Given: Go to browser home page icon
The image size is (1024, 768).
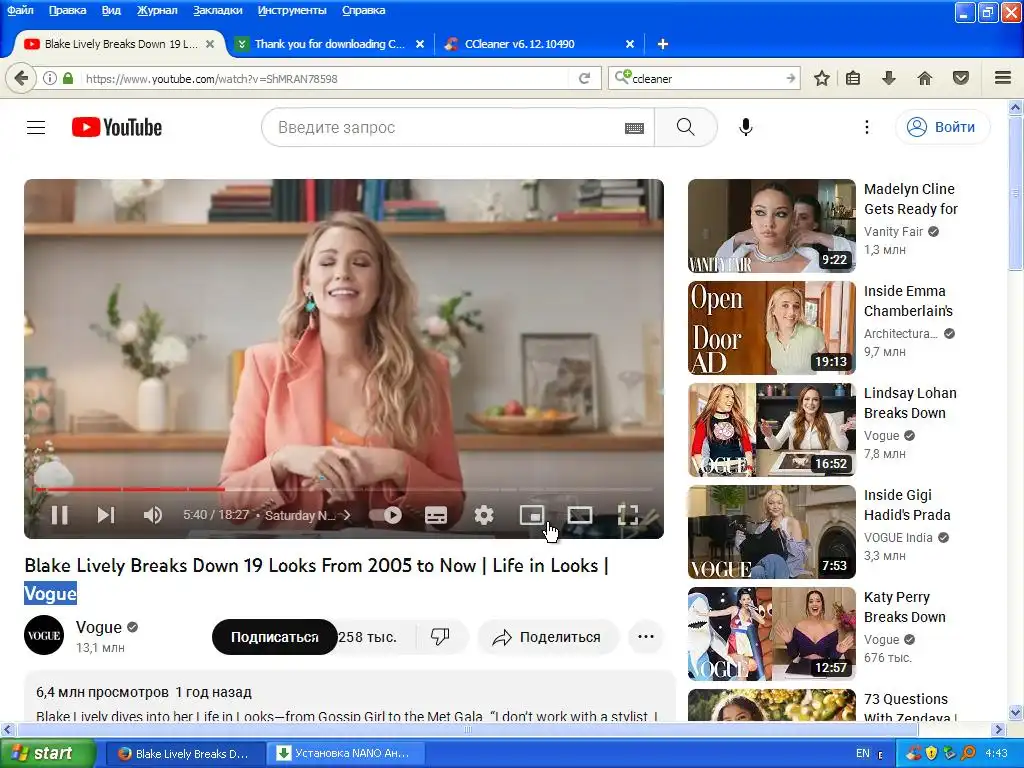Looking at the screenshot, I should tap(924, 78).
